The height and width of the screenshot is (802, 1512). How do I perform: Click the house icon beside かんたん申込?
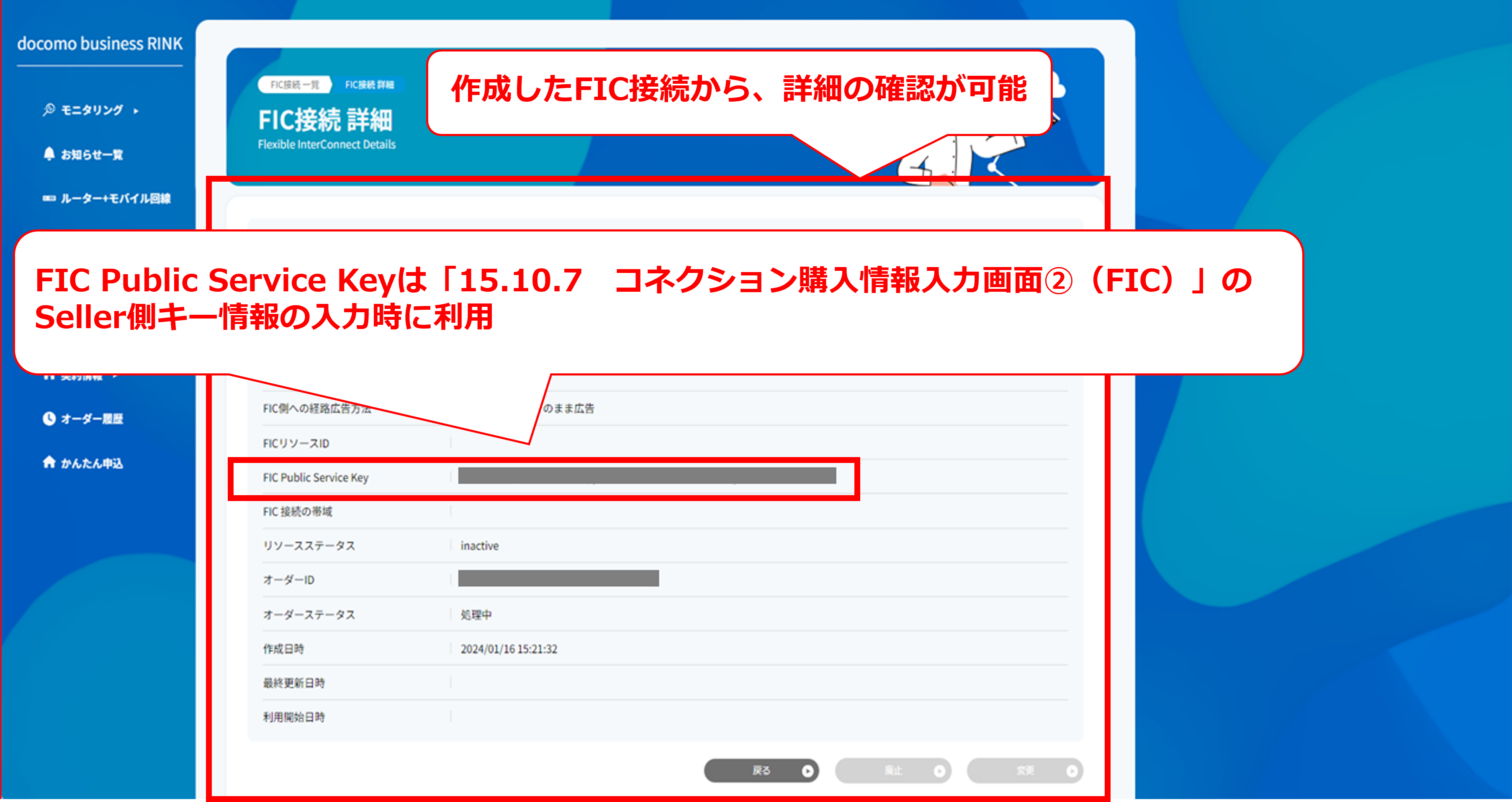49,463
